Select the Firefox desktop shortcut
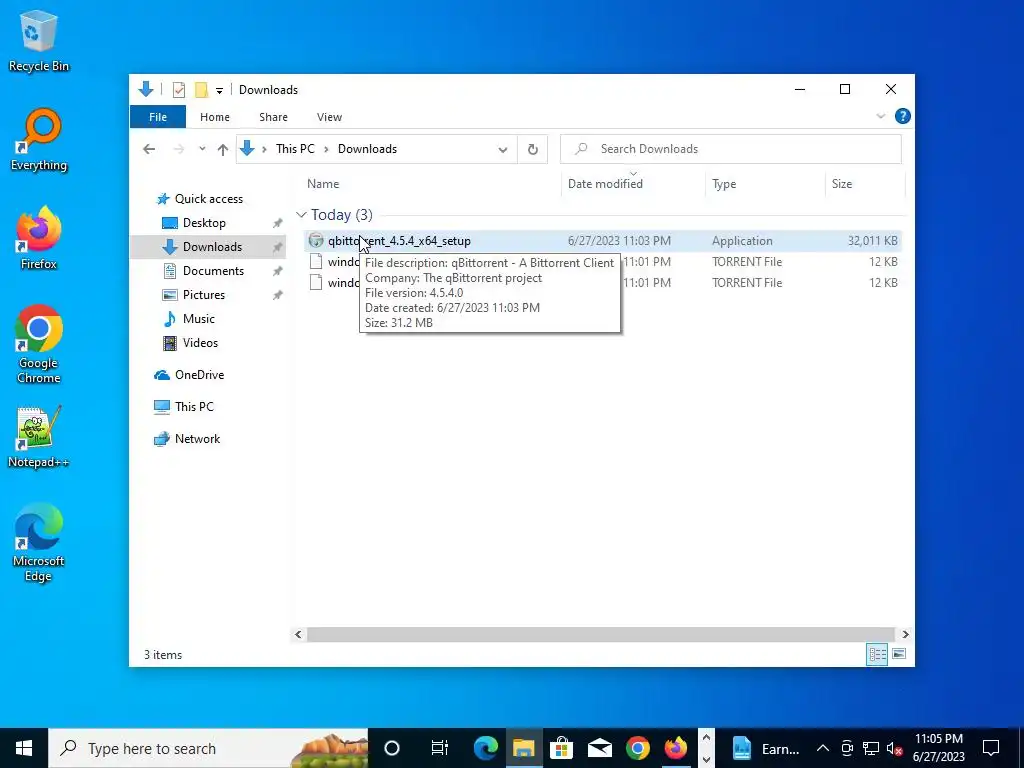 tap(39, 238)
